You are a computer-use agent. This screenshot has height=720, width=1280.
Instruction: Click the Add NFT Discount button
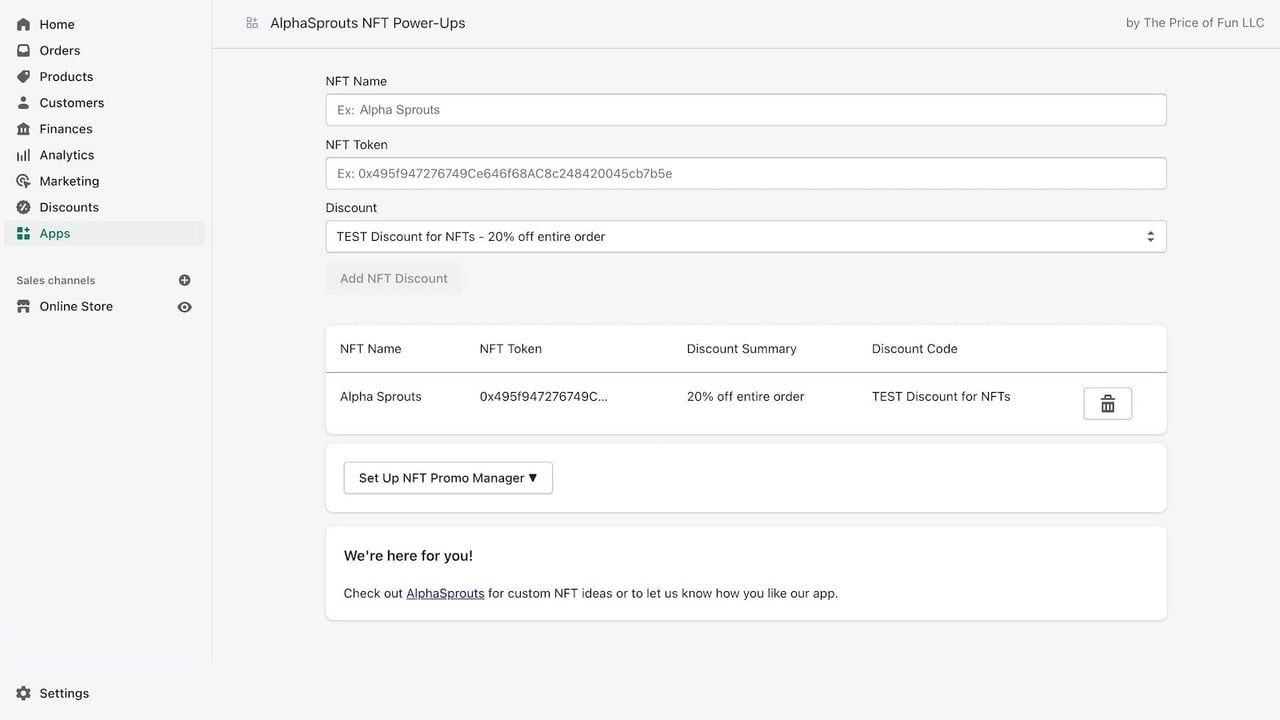(x=394, y=278)
